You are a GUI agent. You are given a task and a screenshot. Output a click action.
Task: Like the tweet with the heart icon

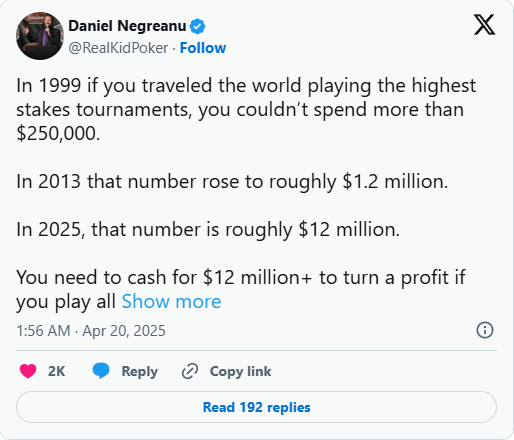pos(28,371)
